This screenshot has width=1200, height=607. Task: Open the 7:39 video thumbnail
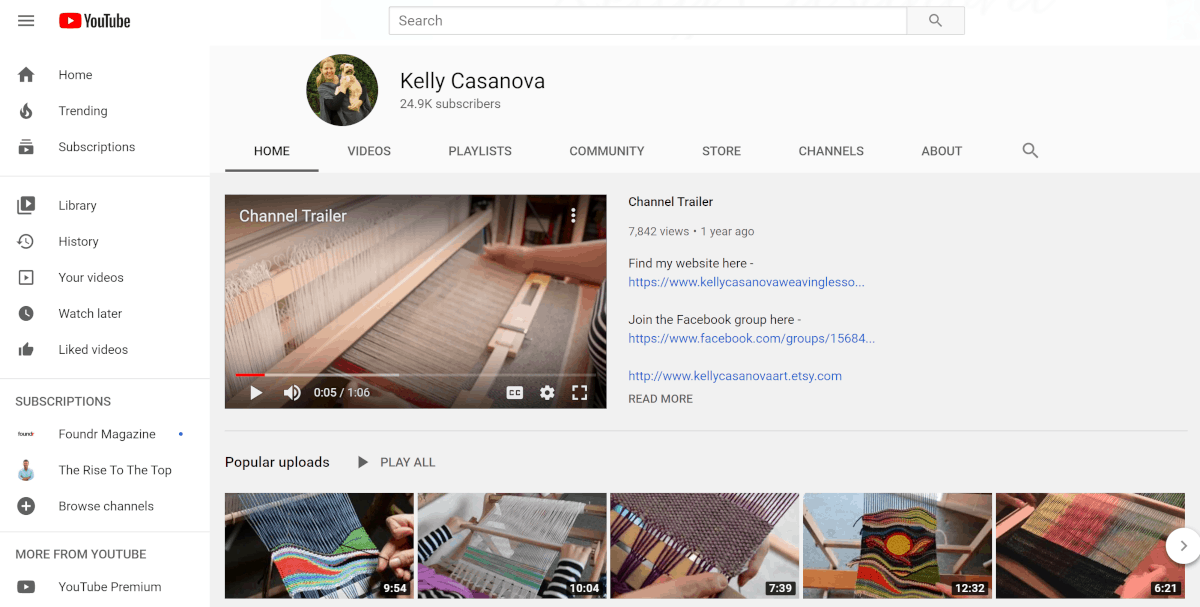point(705,545)
